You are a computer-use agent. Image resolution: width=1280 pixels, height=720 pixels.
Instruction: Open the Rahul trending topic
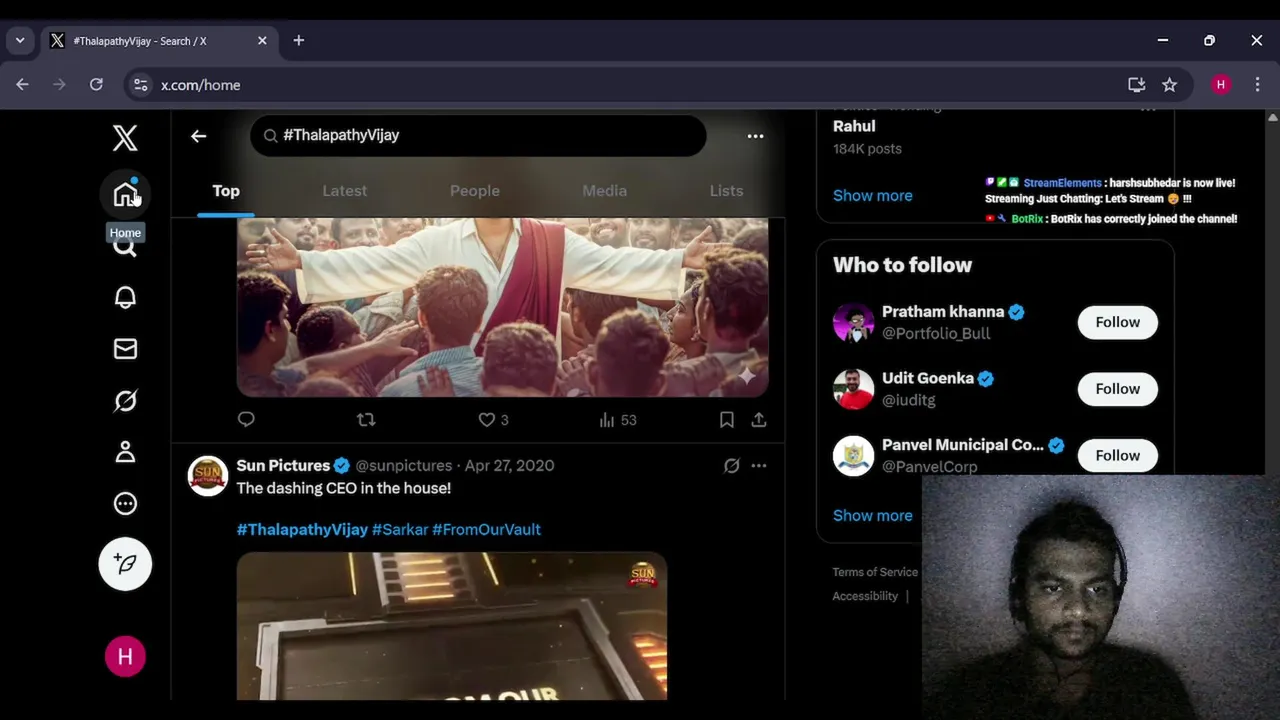[x=854, y=126]
